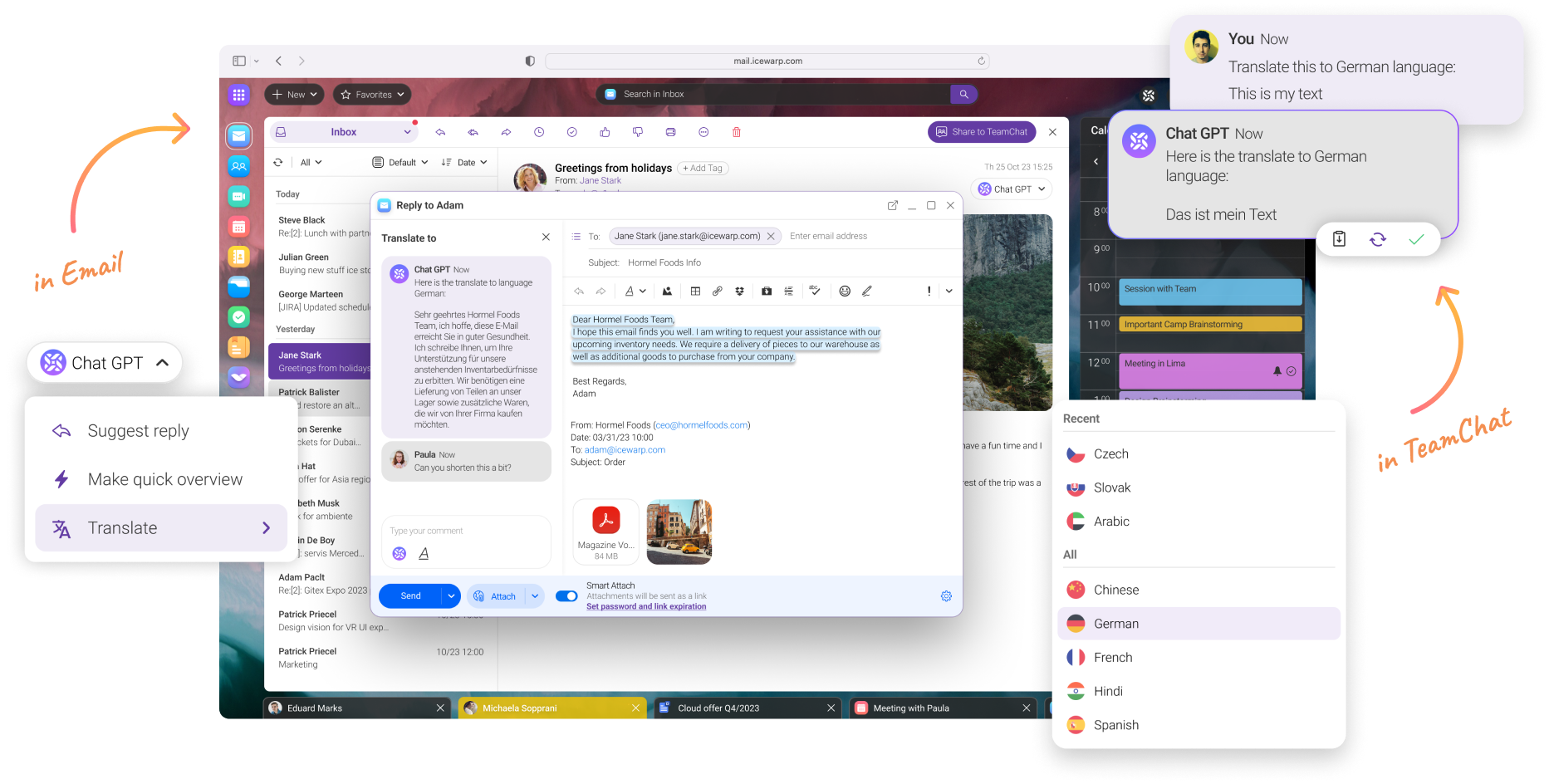Viewport: 1549px width, 784px height.
Task: Open the orange Notes sidebar icon
Action: coord(239,347)
